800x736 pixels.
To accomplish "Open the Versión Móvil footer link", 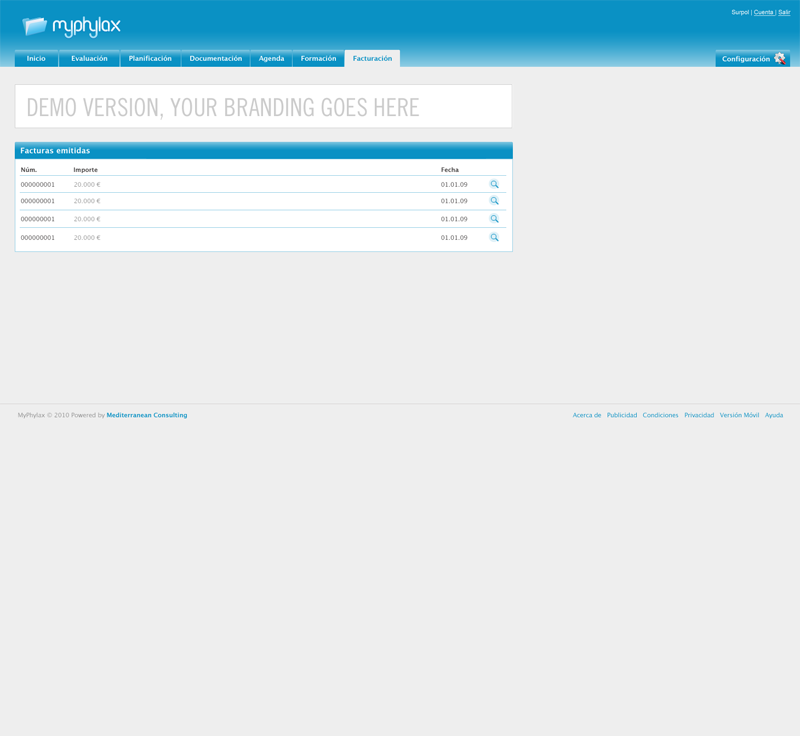I will [739, 415].
